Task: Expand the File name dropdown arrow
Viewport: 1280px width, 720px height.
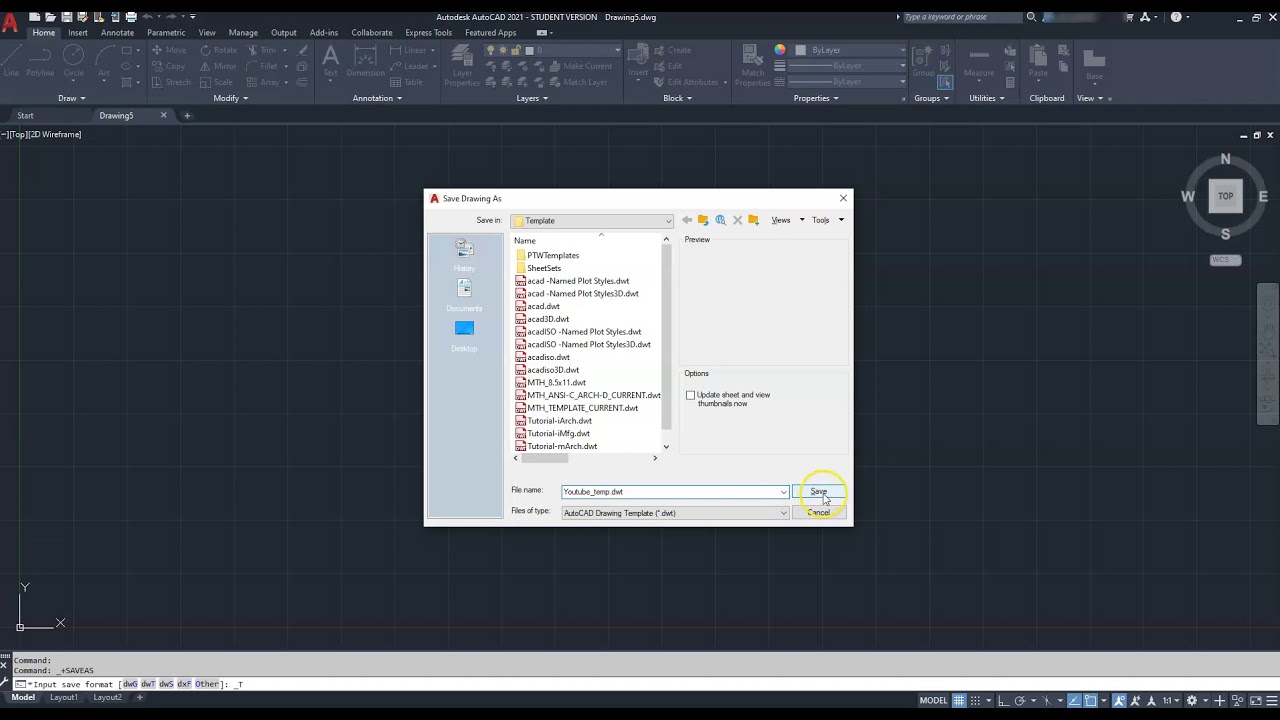Action: pyautogui.click(x=783, y=492)
